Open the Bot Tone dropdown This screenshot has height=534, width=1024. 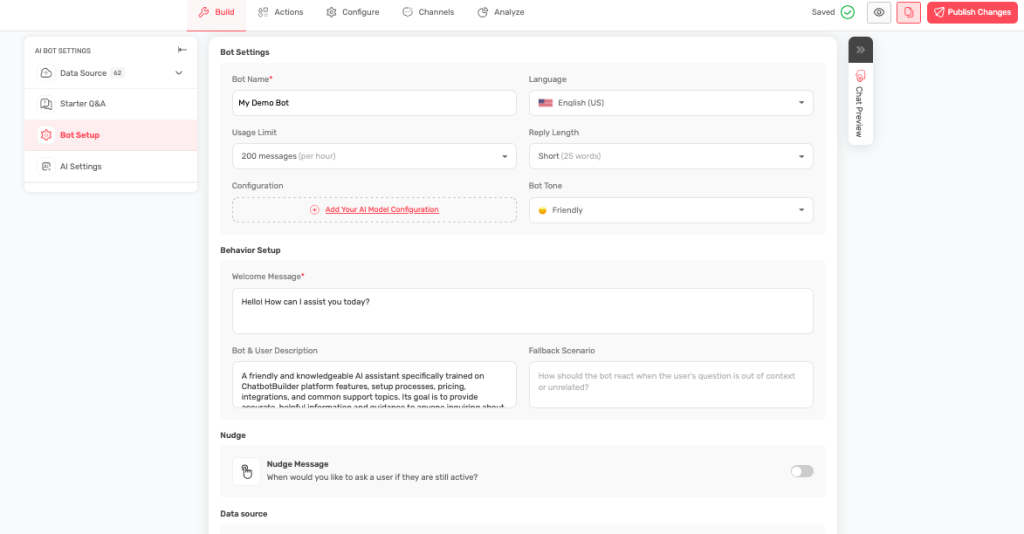671,210
